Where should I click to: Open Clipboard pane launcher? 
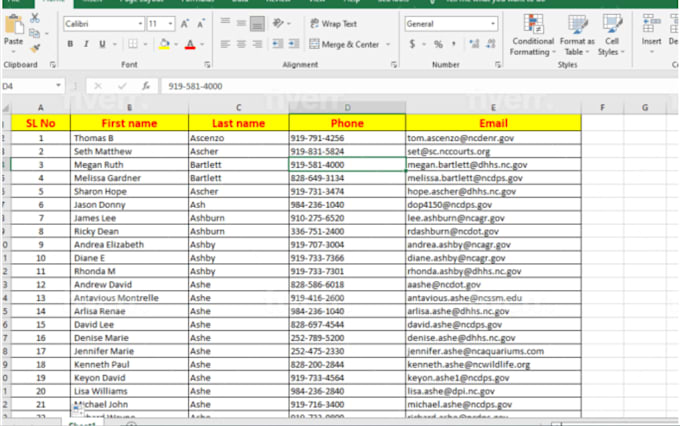[x=52, y=65]
